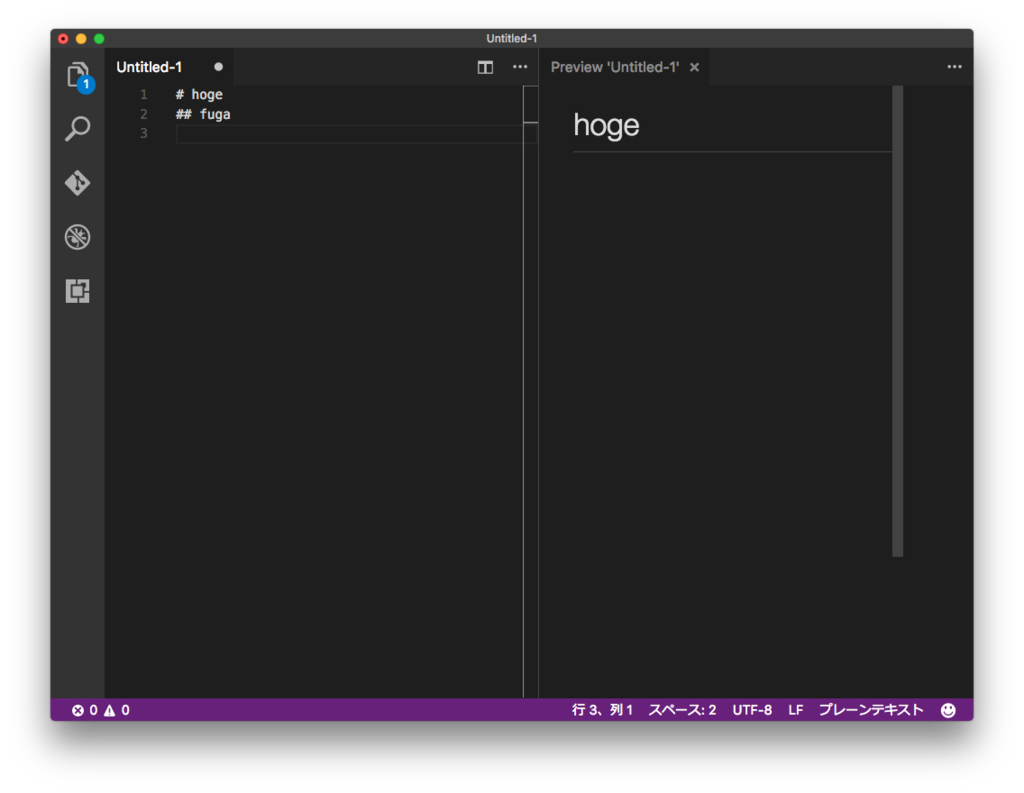The image size is (1024, 793).
Task: Open more actions in Untitled-1 editor group
Action: pos(520,67)
